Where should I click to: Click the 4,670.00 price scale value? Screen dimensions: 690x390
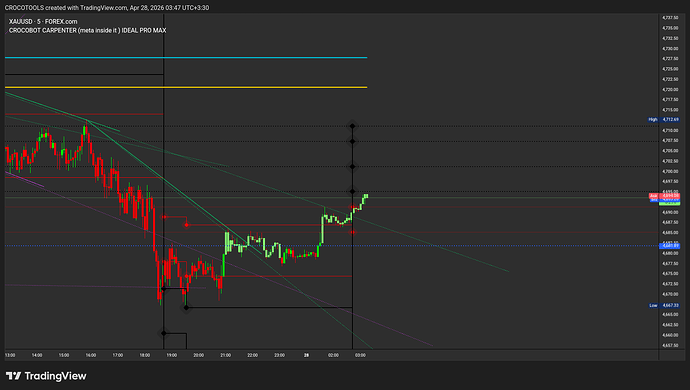click(670, 294)
